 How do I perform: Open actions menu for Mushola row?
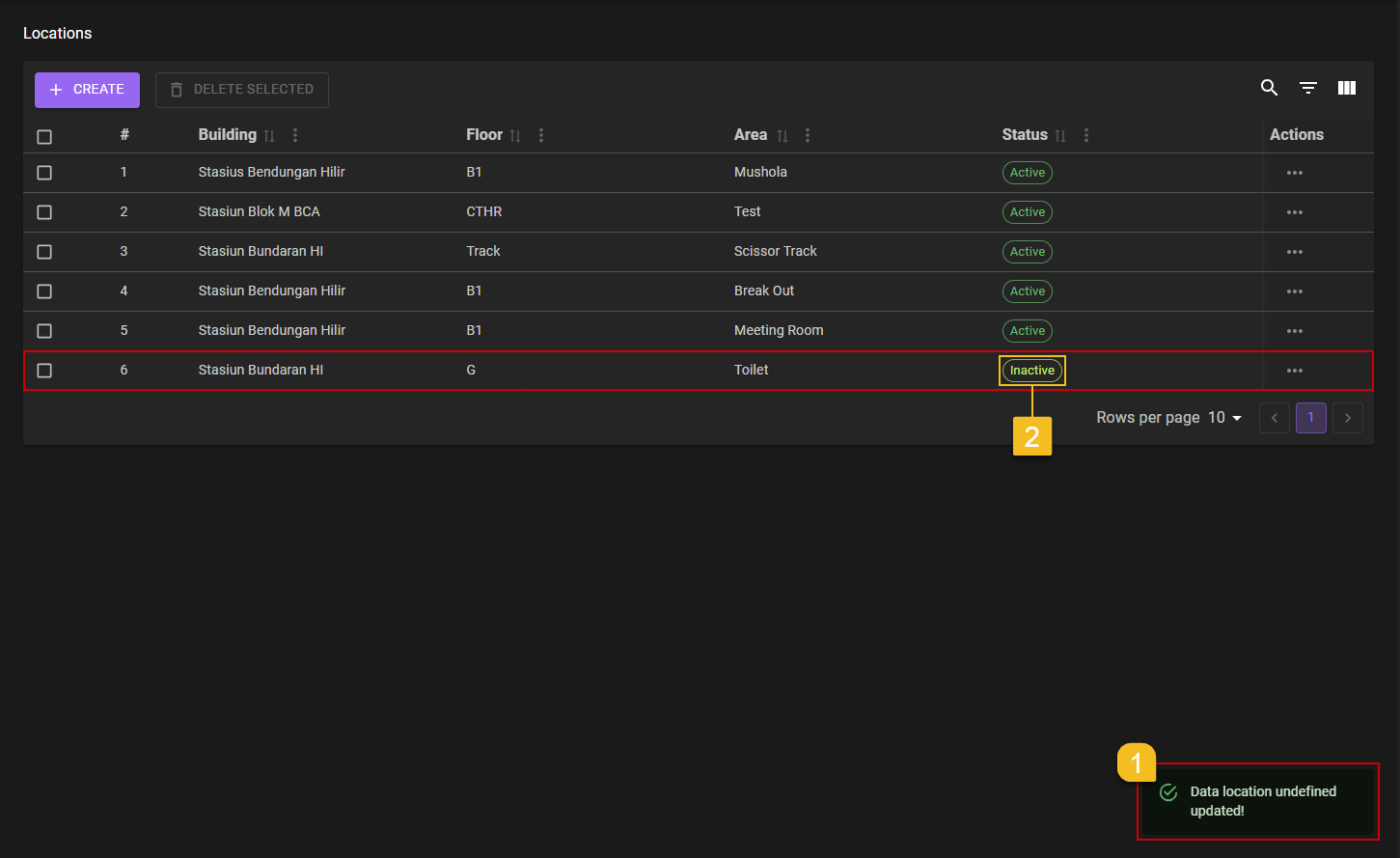coord(1294,172)
